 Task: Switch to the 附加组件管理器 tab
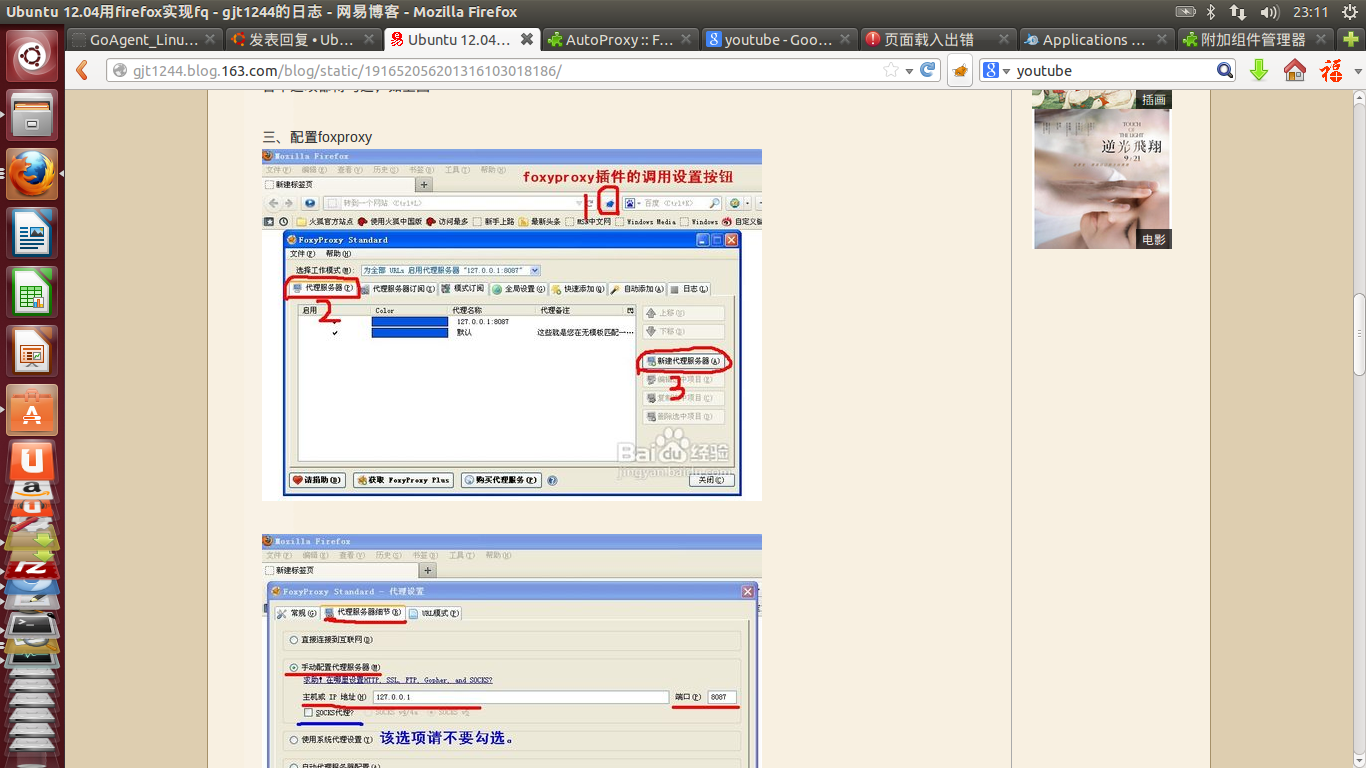click(1255, 40)
